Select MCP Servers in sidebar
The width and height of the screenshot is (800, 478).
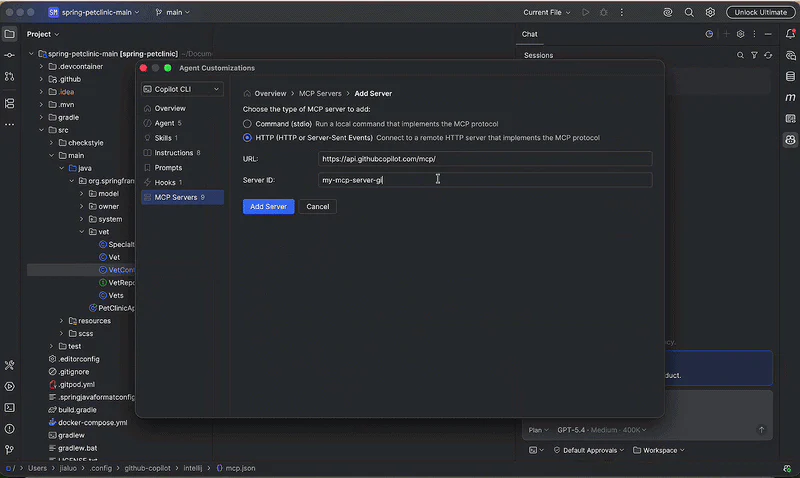[x=182, y=197]
